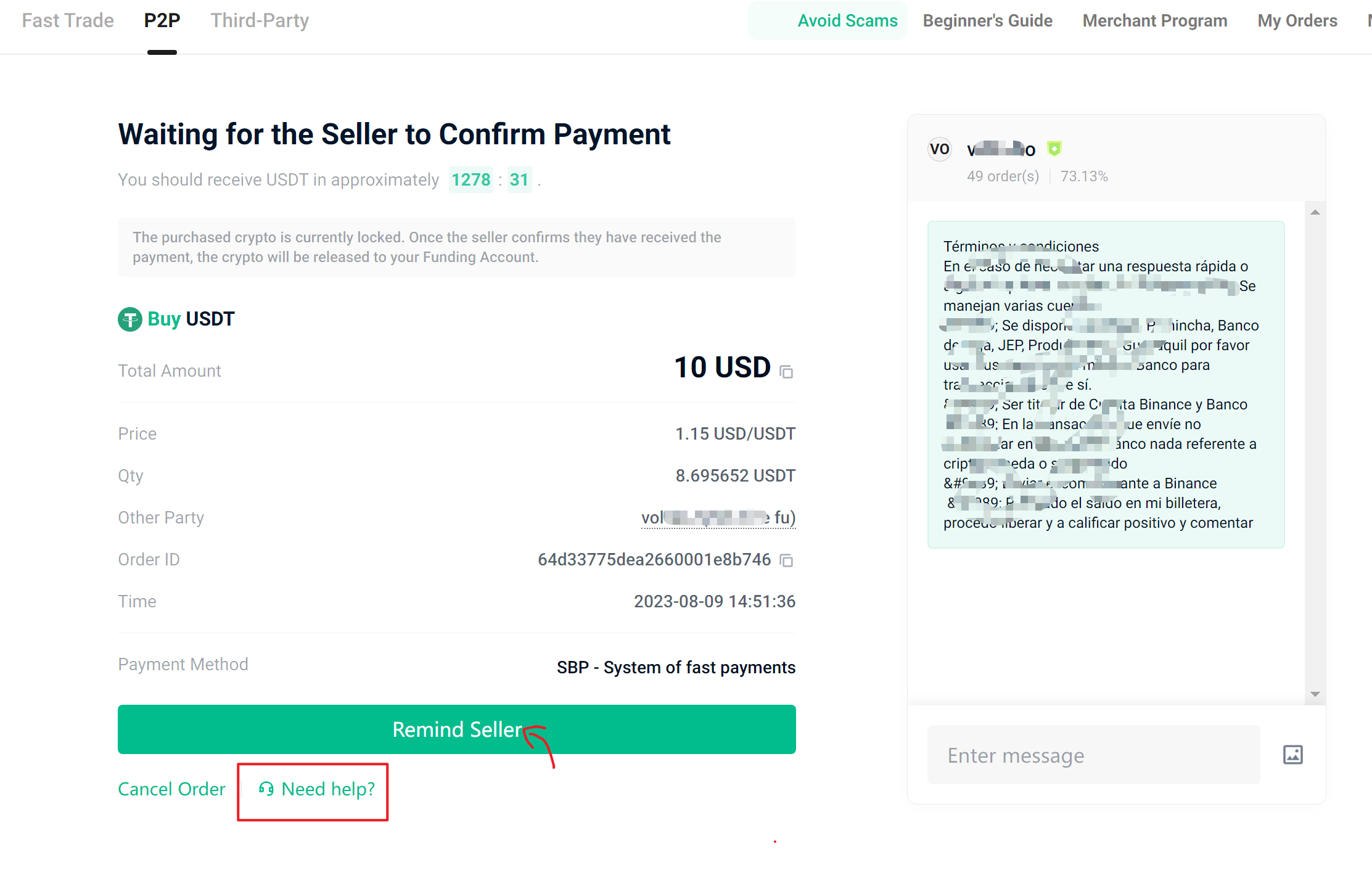Select the P2P tab
Screen dimensions: 1372x886
(x=162, y=20)
